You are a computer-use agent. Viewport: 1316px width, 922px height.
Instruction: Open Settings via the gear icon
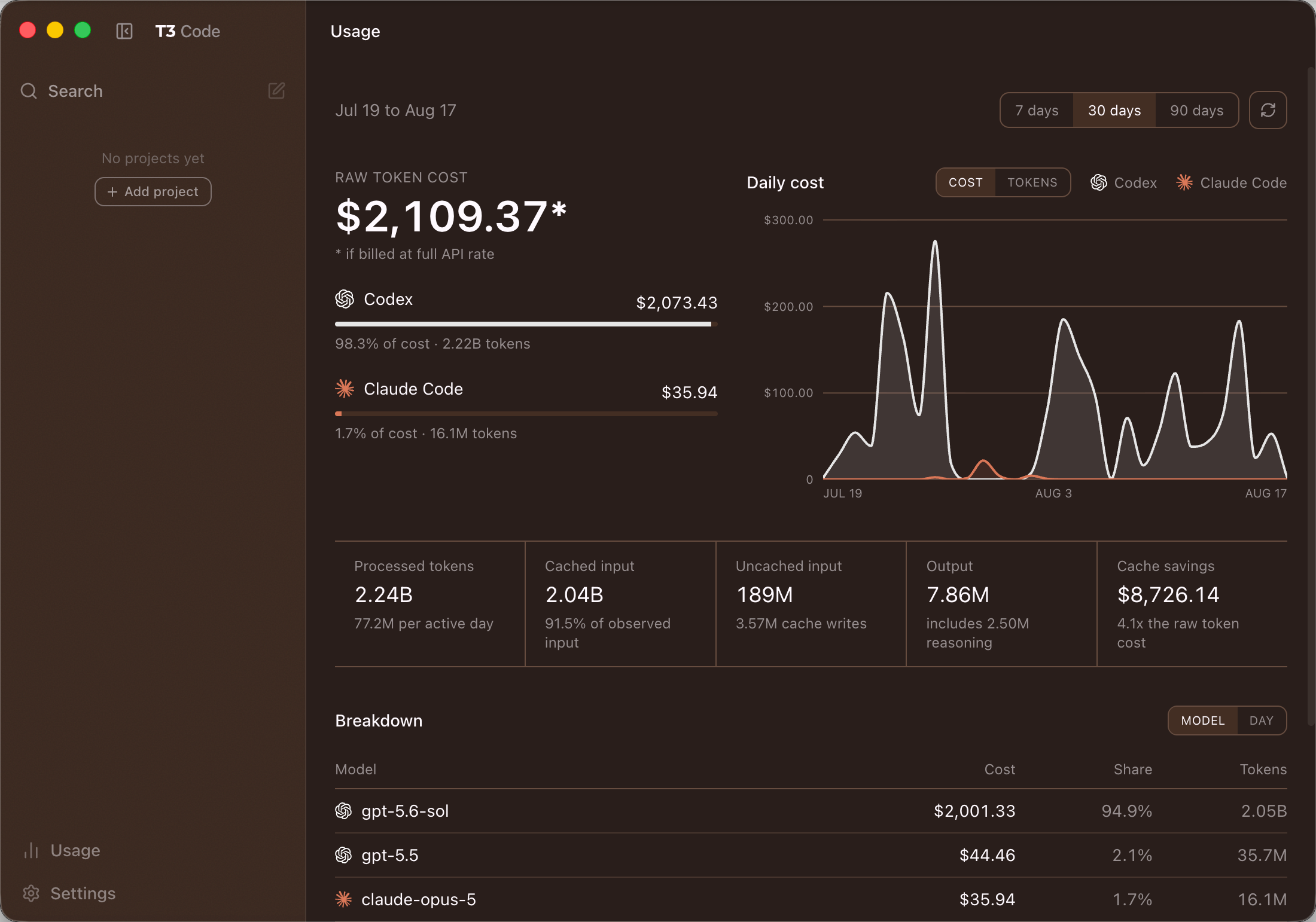point(31,893)
